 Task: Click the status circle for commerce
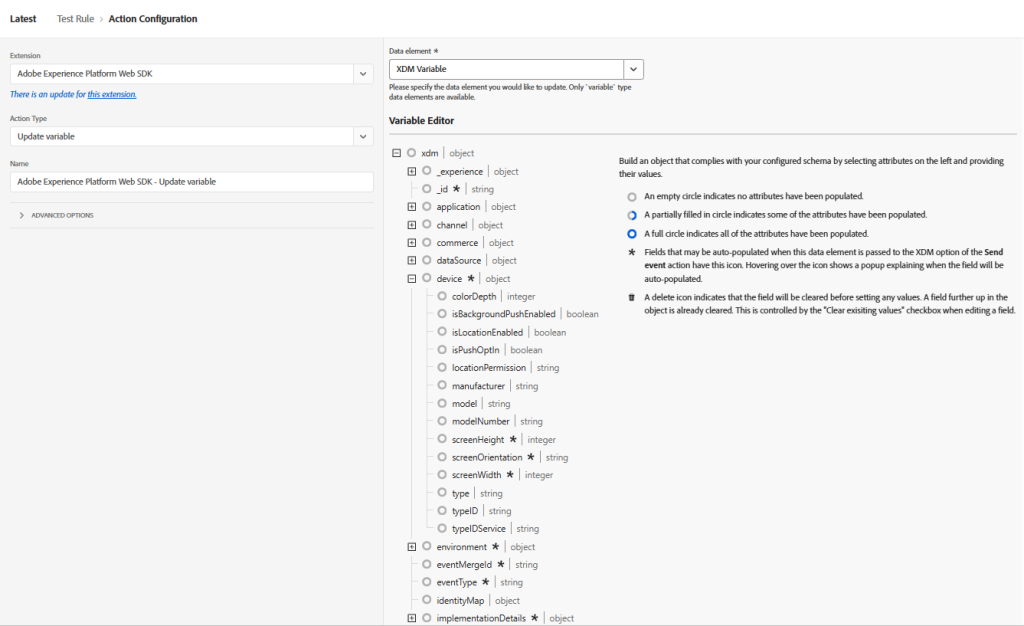tap(426, 242)
